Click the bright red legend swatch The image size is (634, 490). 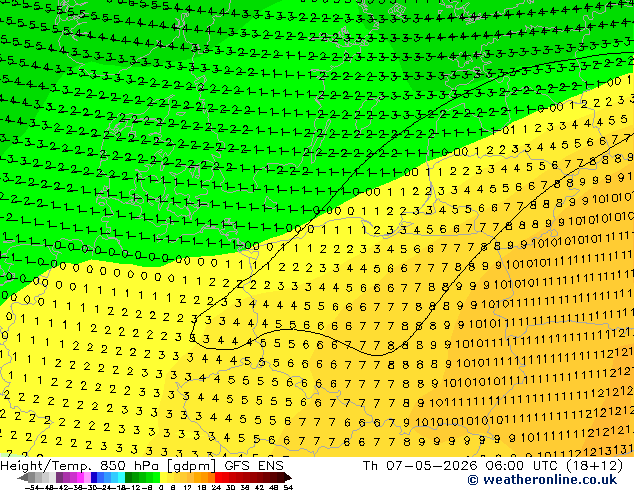218,478
